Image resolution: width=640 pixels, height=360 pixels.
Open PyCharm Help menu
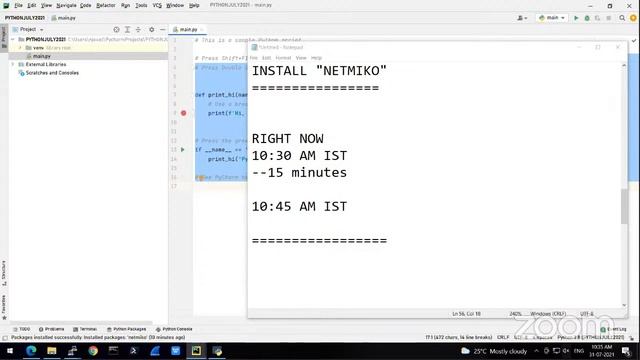pyautogui.click(x=194, y=5)
